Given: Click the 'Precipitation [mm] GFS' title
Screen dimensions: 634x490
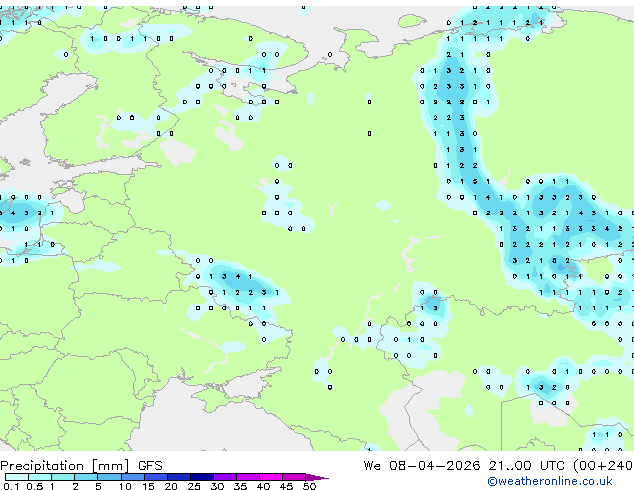Looking at the screenshot, I should [81, 466].
